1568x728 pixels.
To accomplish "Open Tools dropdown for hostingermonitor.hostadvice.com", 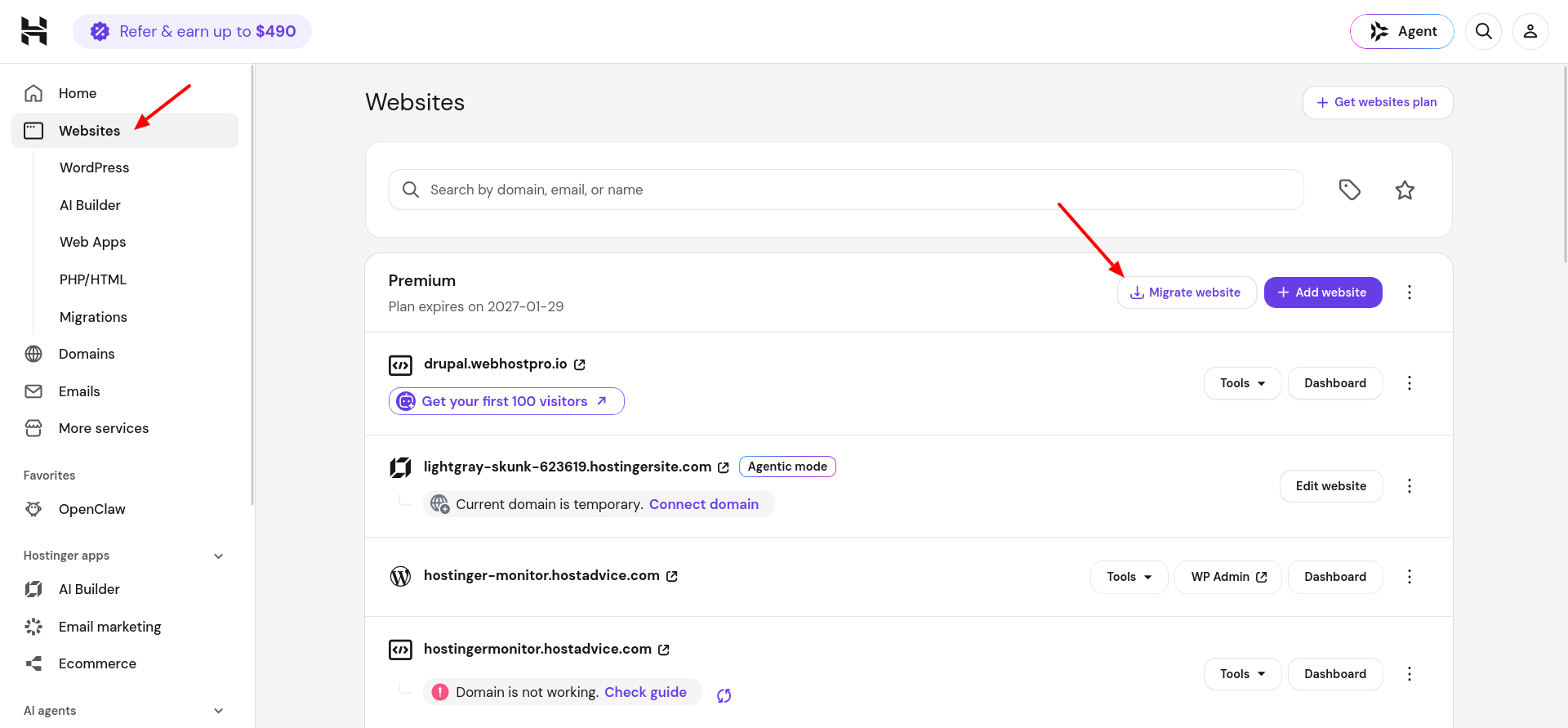I will pyautogui.click(x=1242, y=674).
